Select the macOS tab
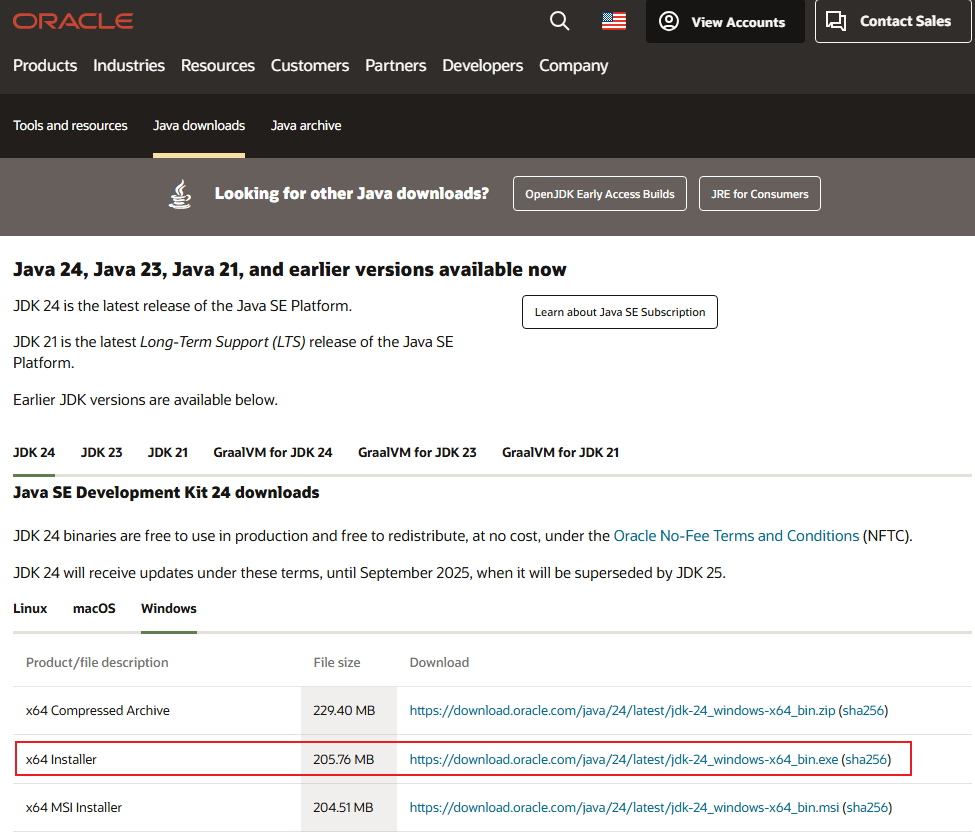The height and width of the screenshot is (836, 975). [x=94, y=608]
